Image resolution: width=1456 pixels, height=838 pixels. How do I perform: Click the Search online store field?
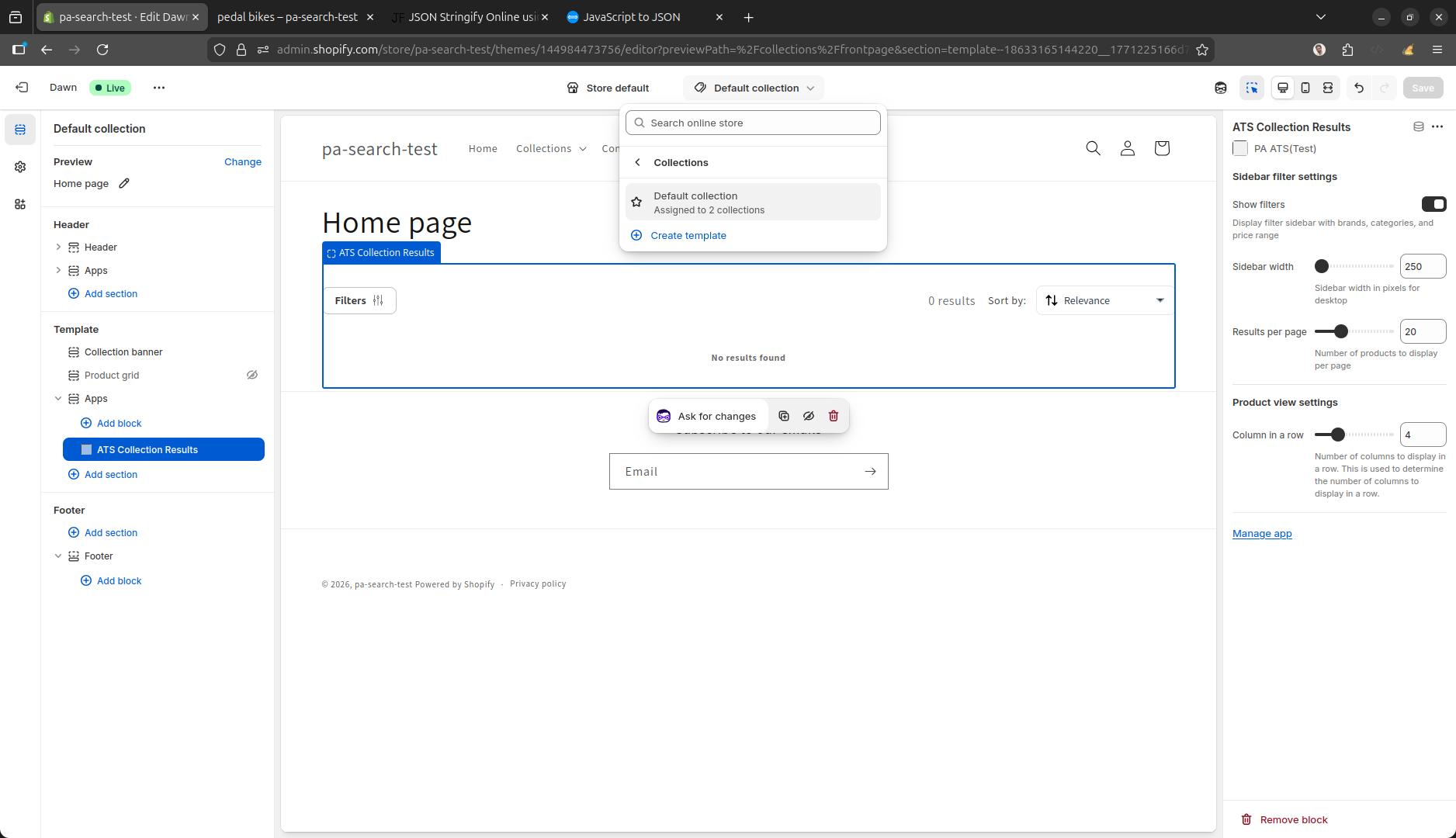pos(753,123)
